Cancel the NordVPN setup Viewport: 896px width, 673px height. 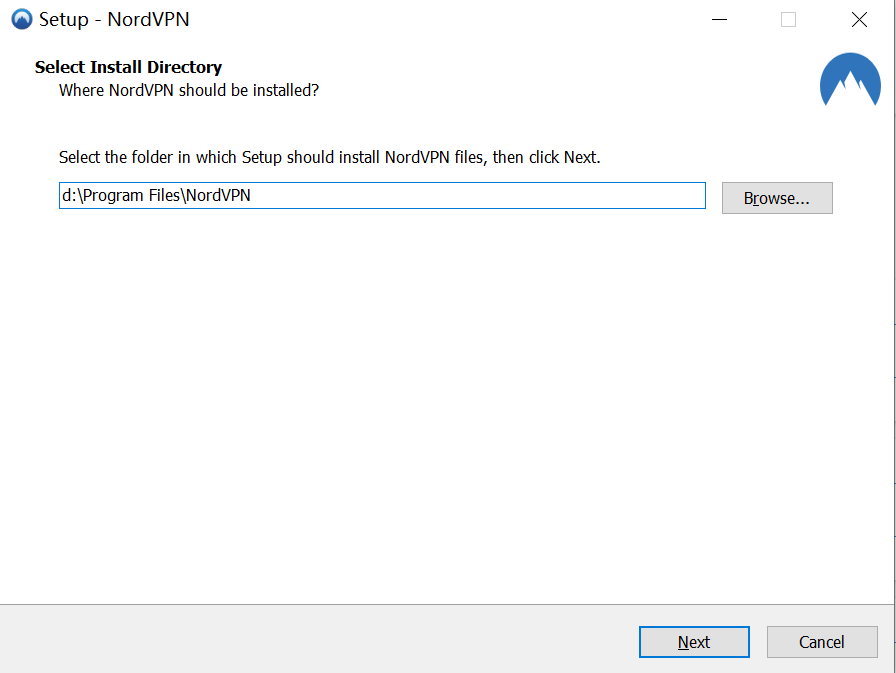click(x=822, y=642)
